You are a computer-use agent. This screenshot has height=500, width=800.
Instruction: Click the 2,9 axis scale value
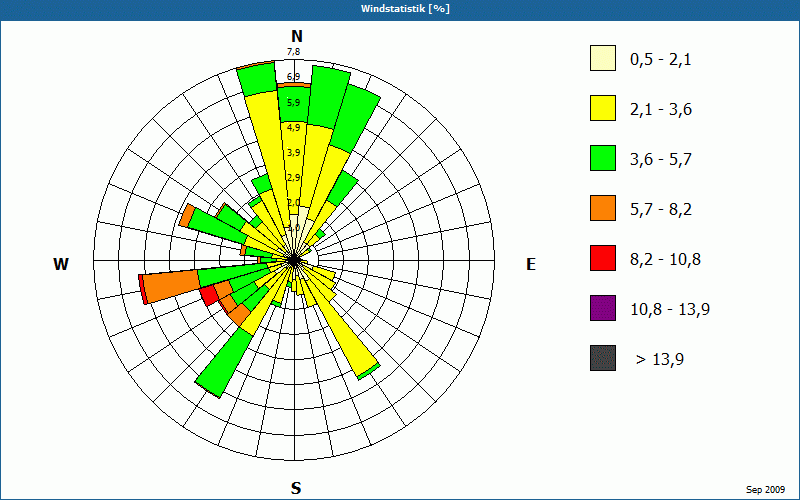pos(294,178)
